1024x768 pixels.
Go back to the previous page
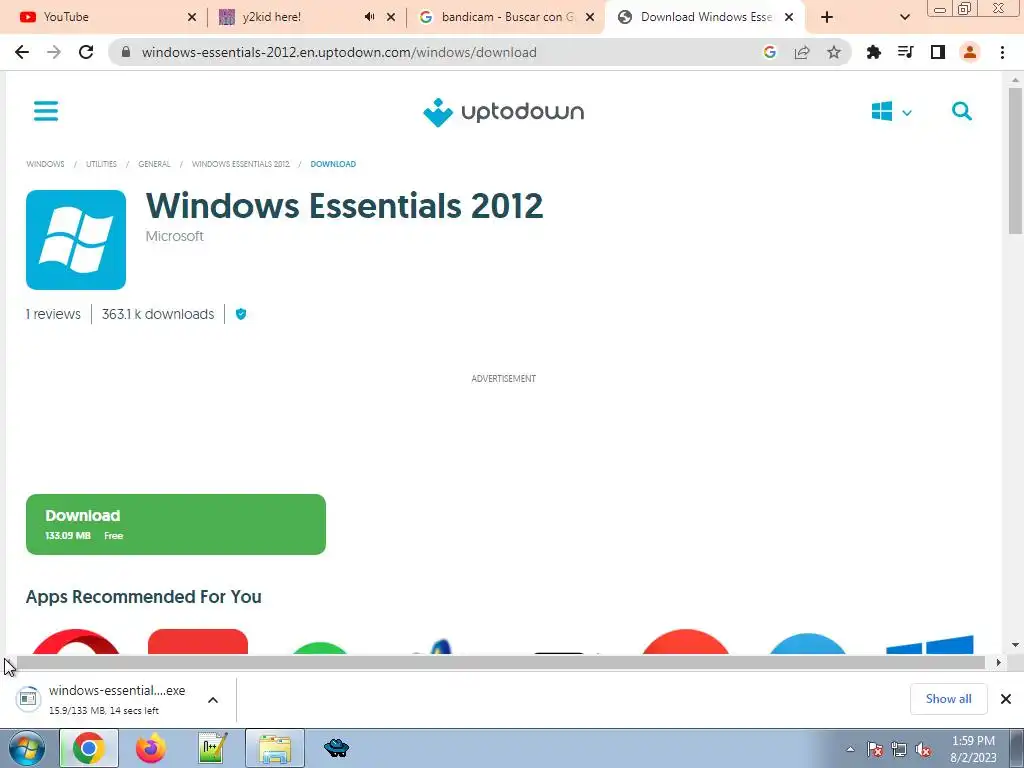click(x=22, y=52)
